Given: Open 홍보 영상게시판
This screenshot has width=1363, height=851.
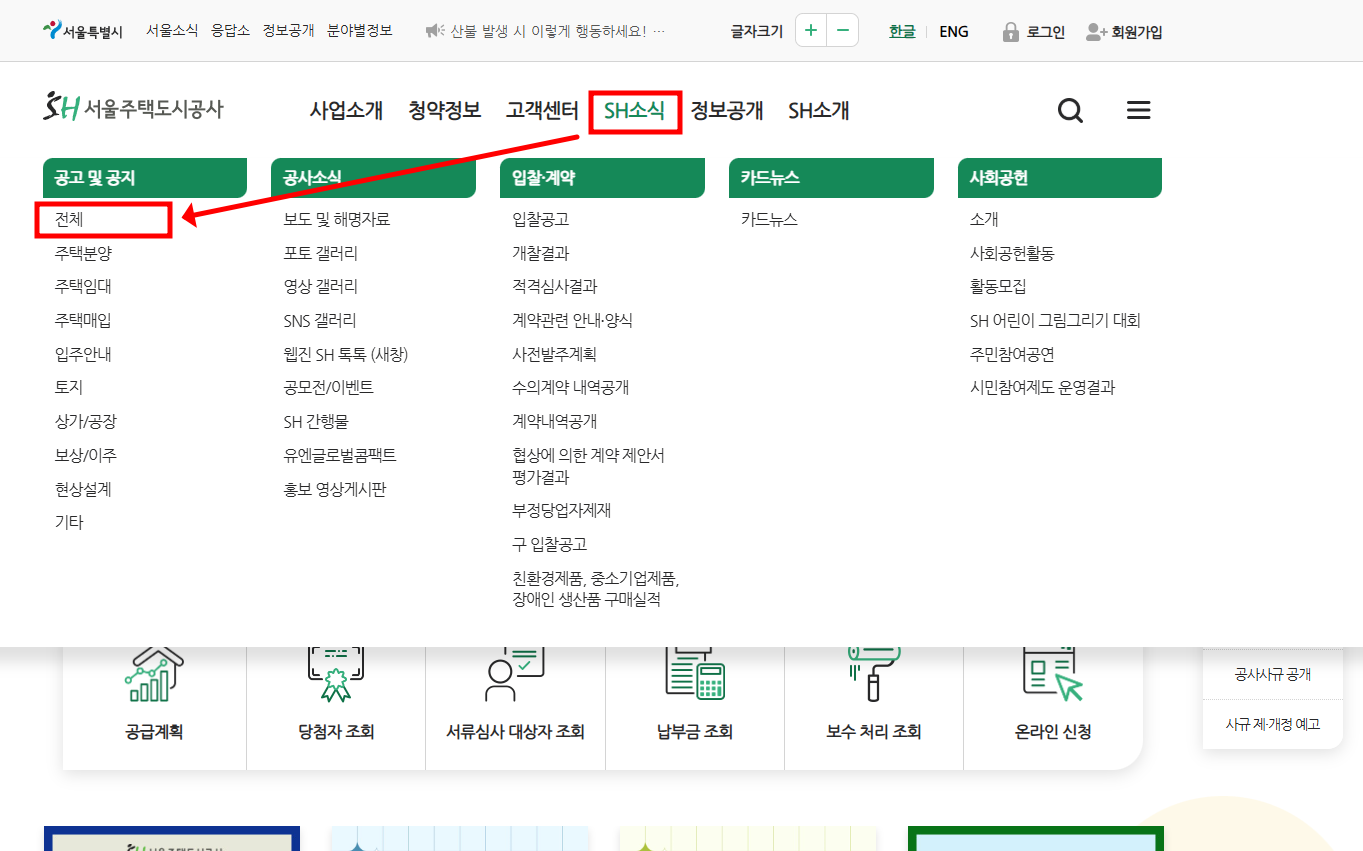Looking at the screenshot, I should (x=335, y=489).
